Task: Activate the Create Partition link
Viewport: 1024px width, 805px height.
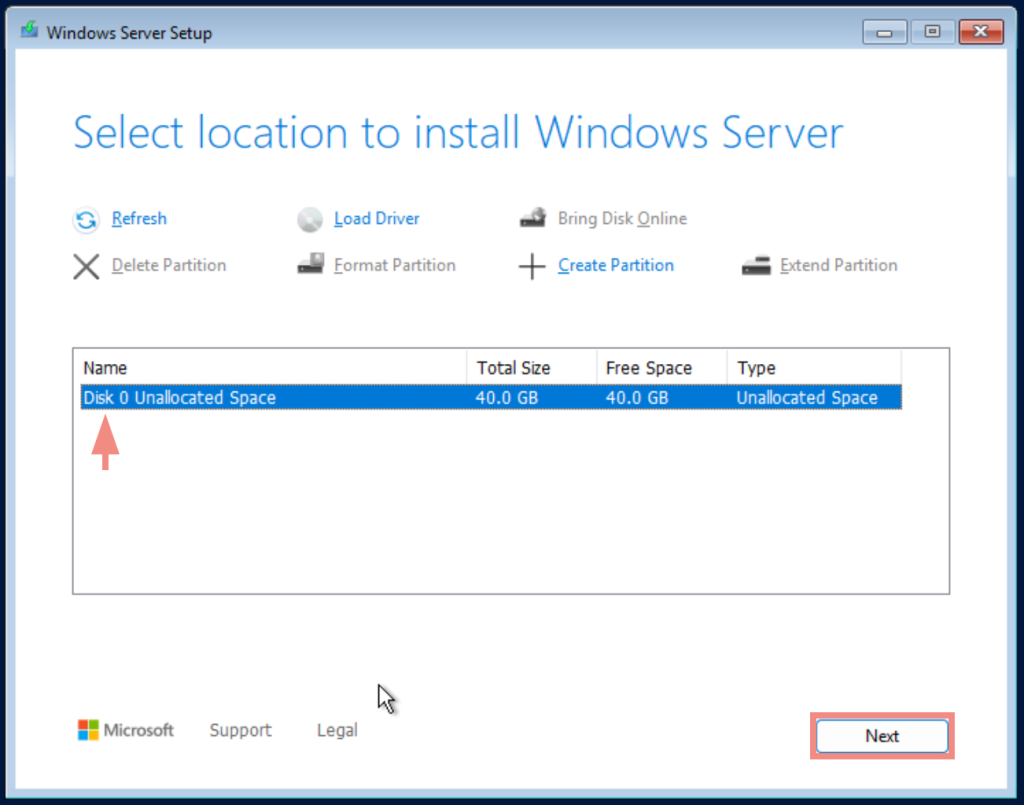Action: (x=615, y=265)
